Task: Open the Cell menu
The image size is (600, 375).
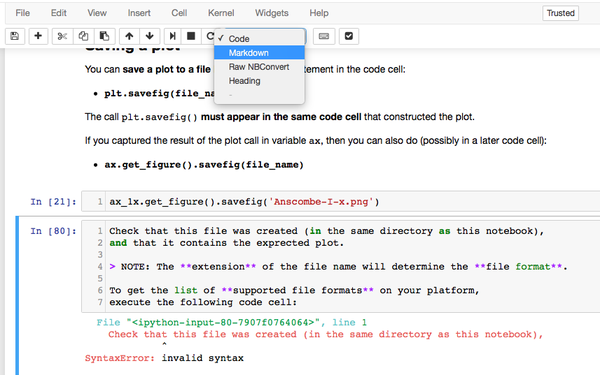Action: [179, 13]
